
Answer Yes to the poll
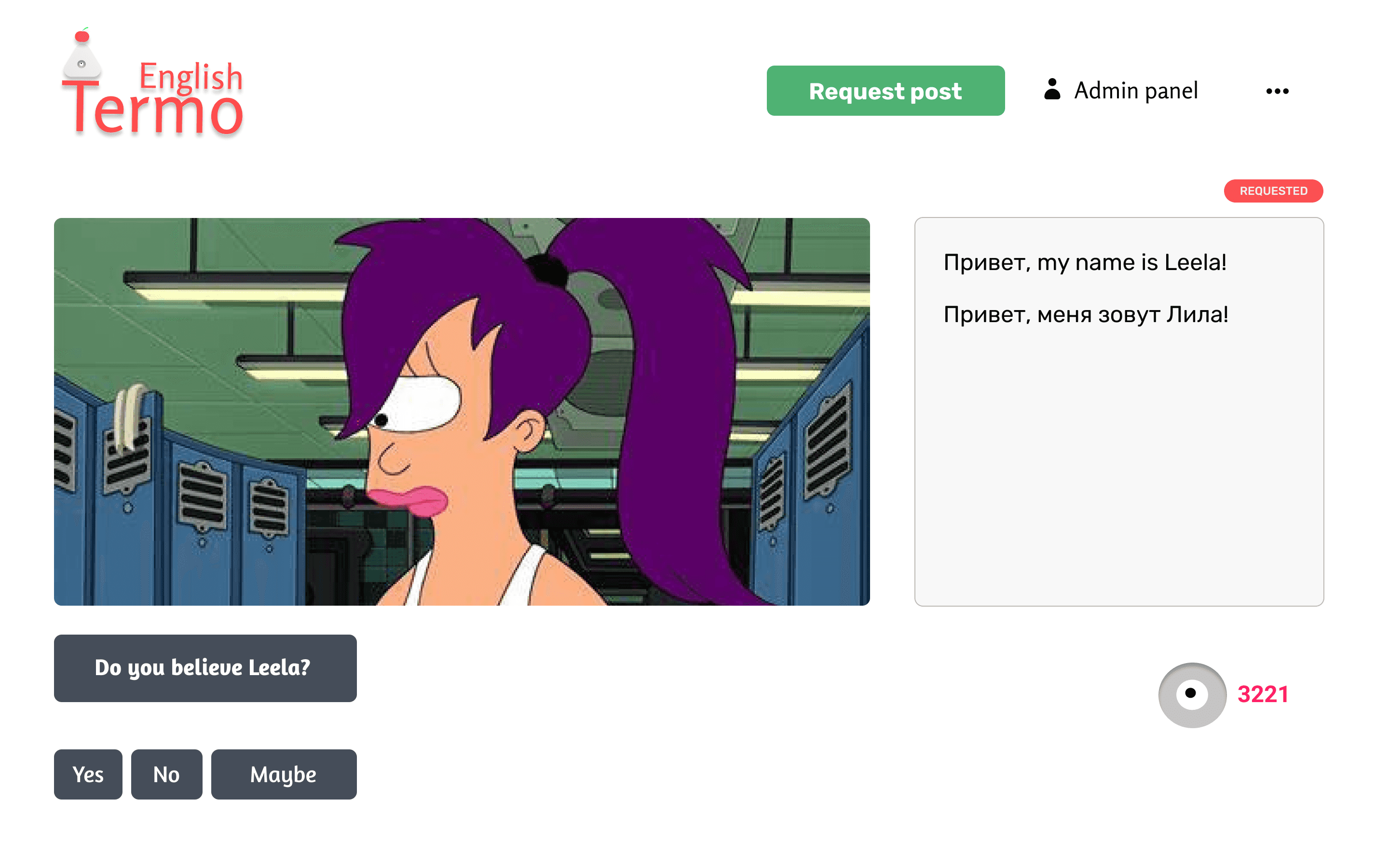click(88, 774)
